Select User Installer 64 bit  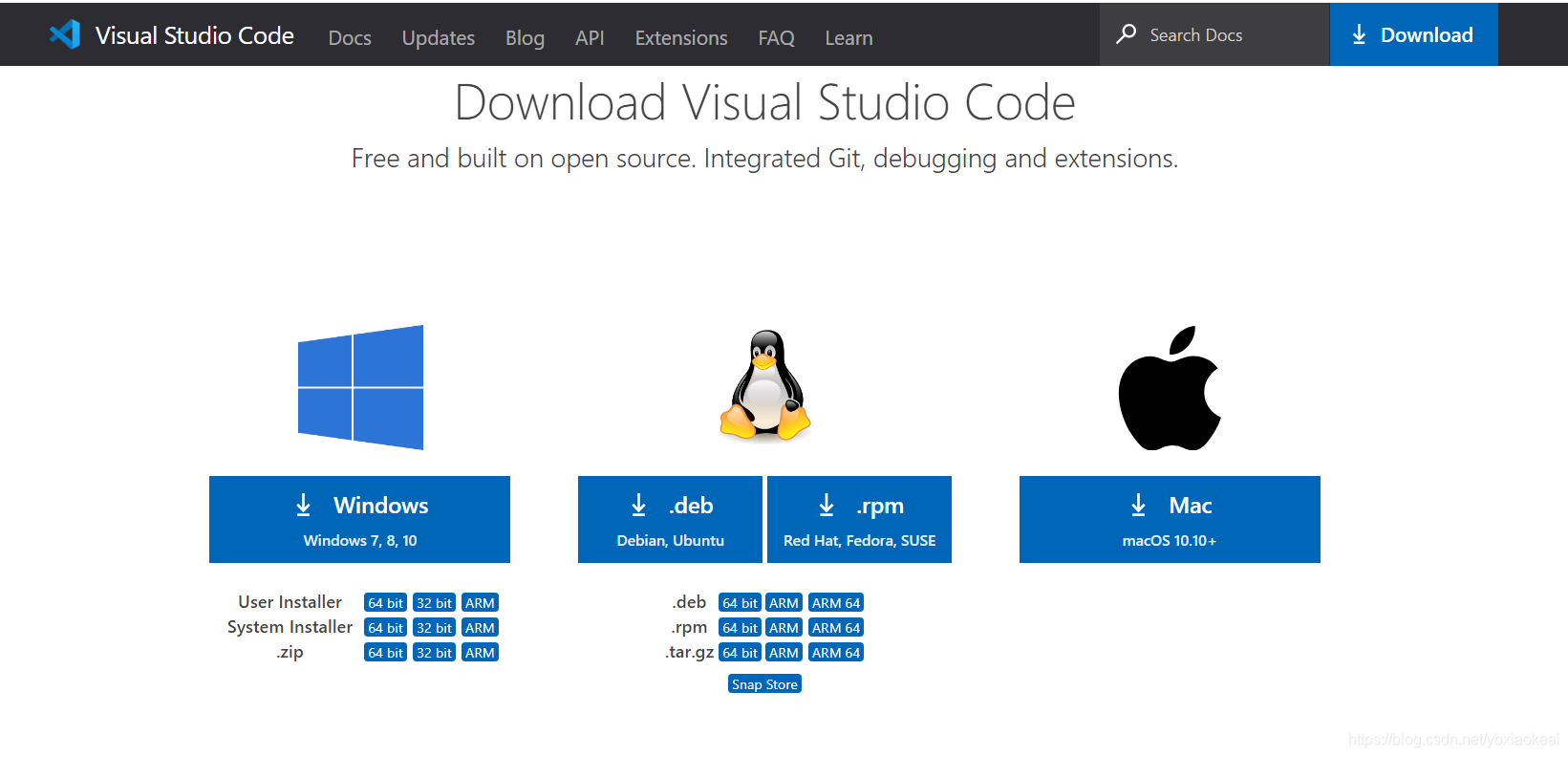pyautogui.click(x=385, y=603)
